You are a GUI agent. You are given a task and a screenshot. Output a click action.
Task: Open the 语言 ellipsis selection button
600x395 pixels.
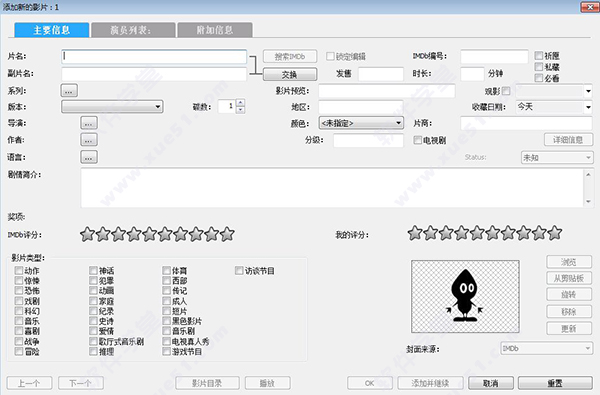pyautogui.click(x=89, y=157)
